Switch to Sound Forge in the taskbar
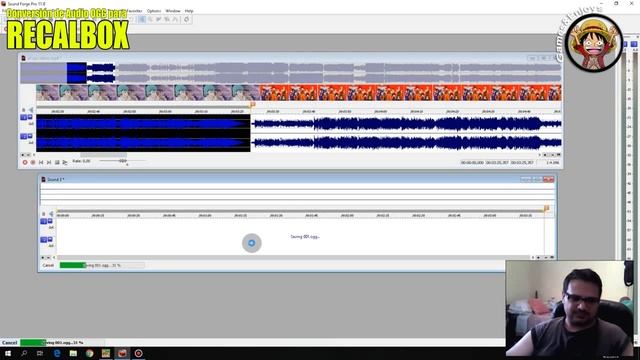Screen dimensions: 640x360 click(122, 353)
